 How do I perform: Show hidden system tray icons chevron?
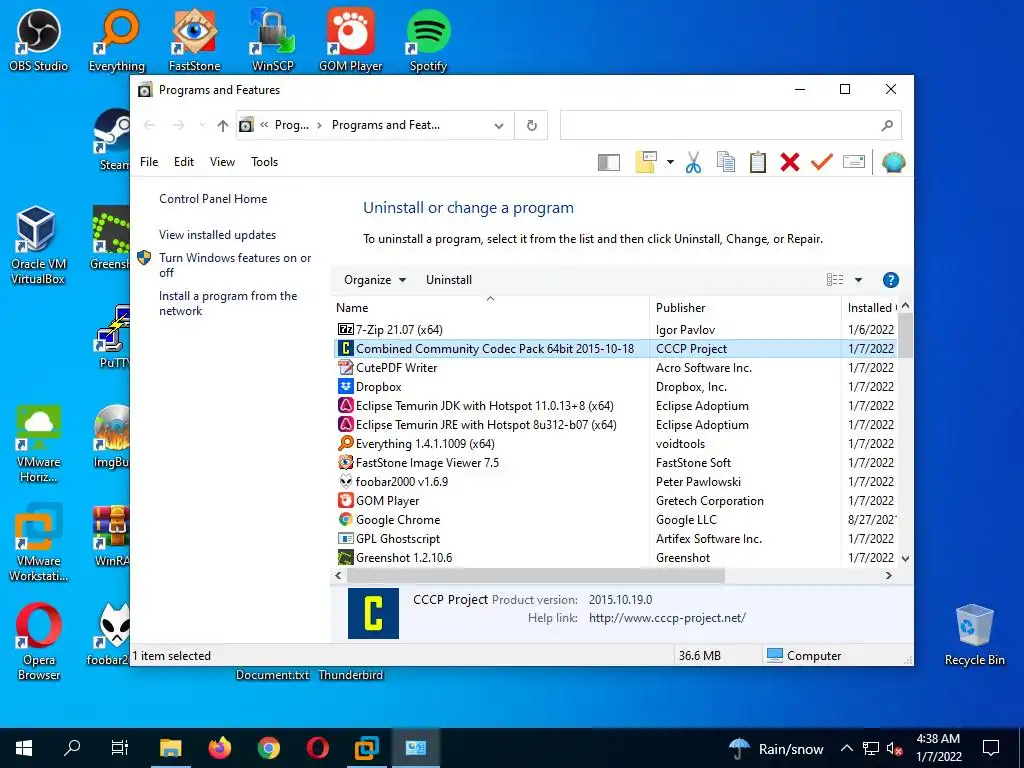pos(846,748)
